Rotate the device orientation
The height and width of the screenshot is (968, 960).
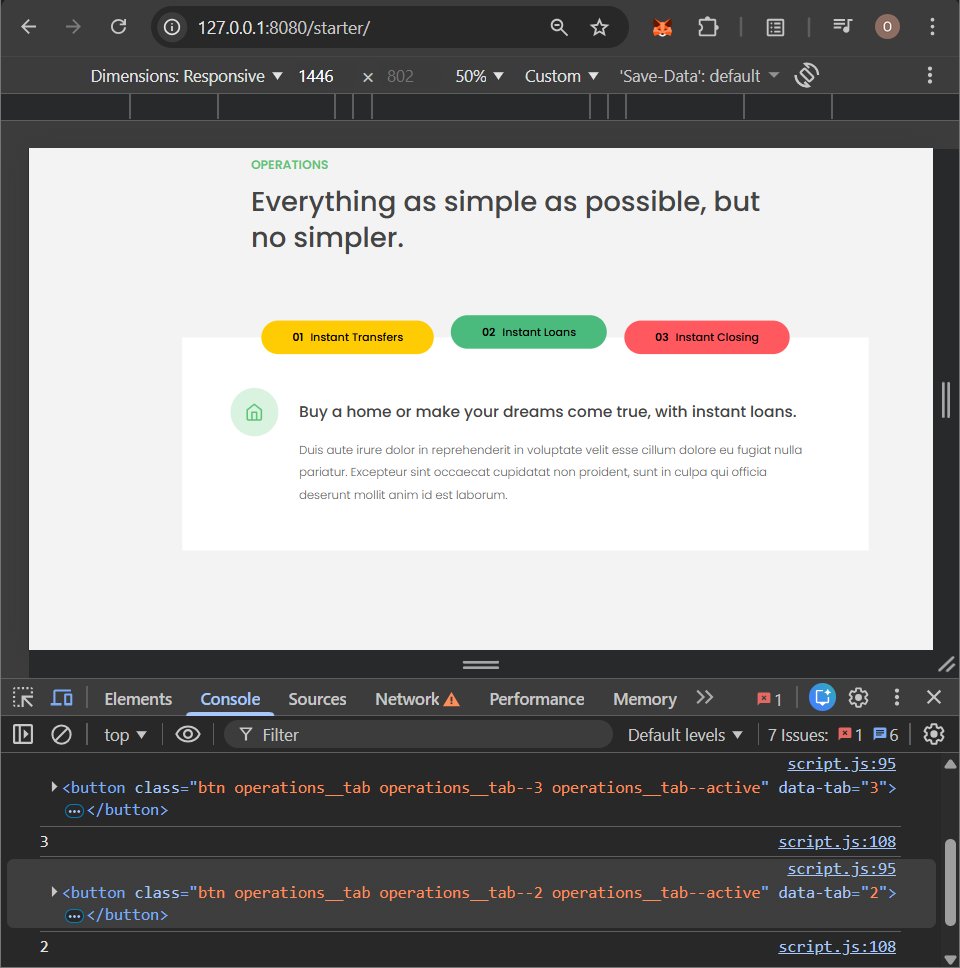[x=806, y=74]
